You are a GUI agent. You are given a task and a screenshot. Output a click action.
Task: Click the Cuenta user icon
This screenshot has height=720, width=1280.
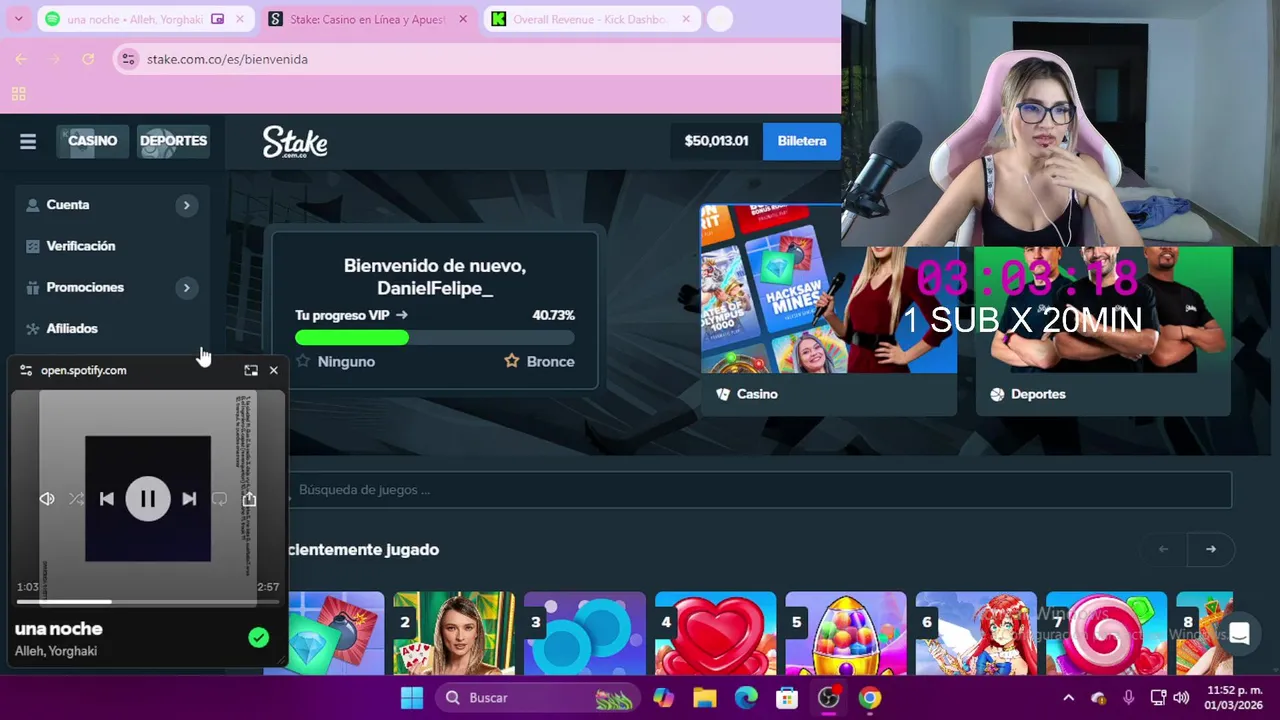(32, 205)
